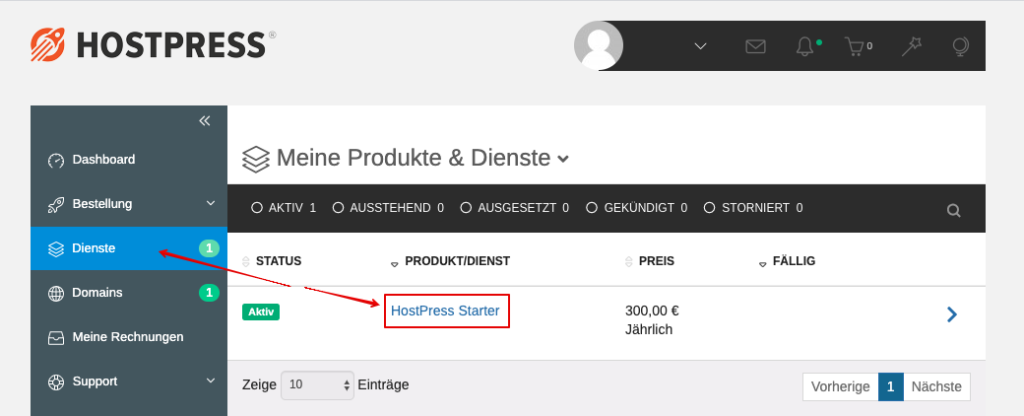1024x416 pixels.
Task: Open the search icon in filter bar
Action: tap(953, 210)
